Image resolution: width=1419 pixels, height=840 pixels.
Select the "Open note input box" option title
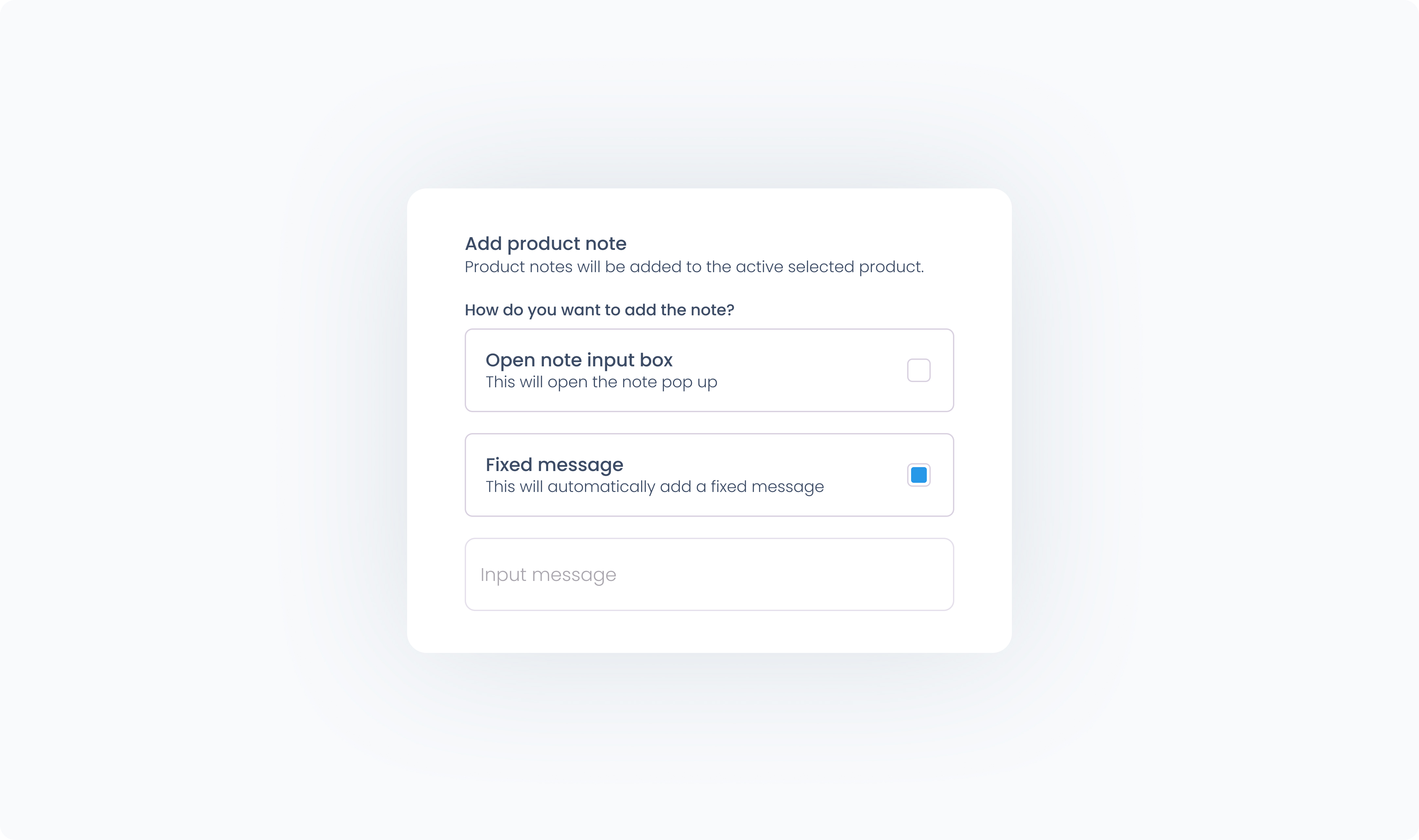[x=579, y=360]
